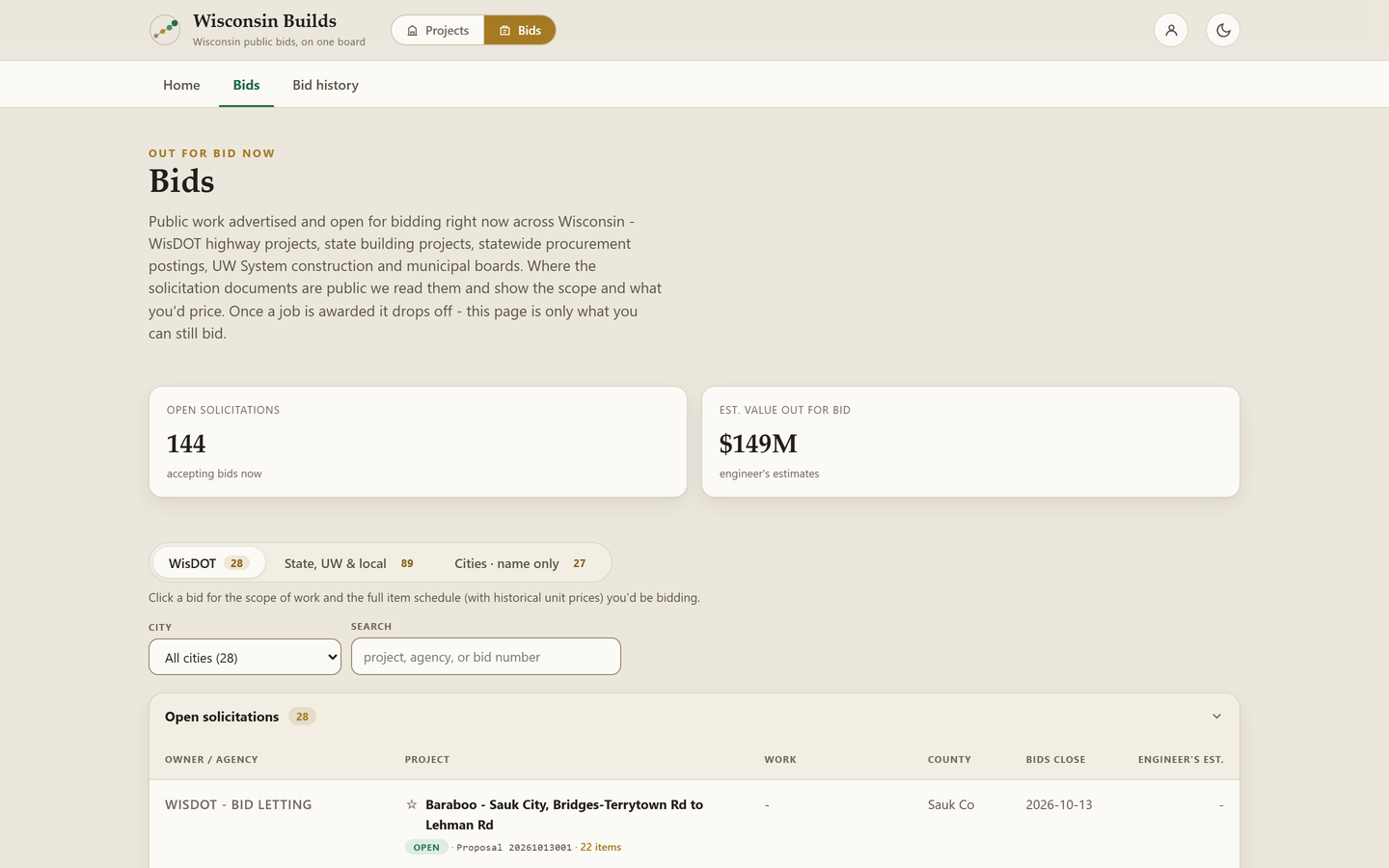Click the Engineer's Est. column header
Image resolution: width=1389 pixels, height=868 pixels.
tap(1181, 760)
